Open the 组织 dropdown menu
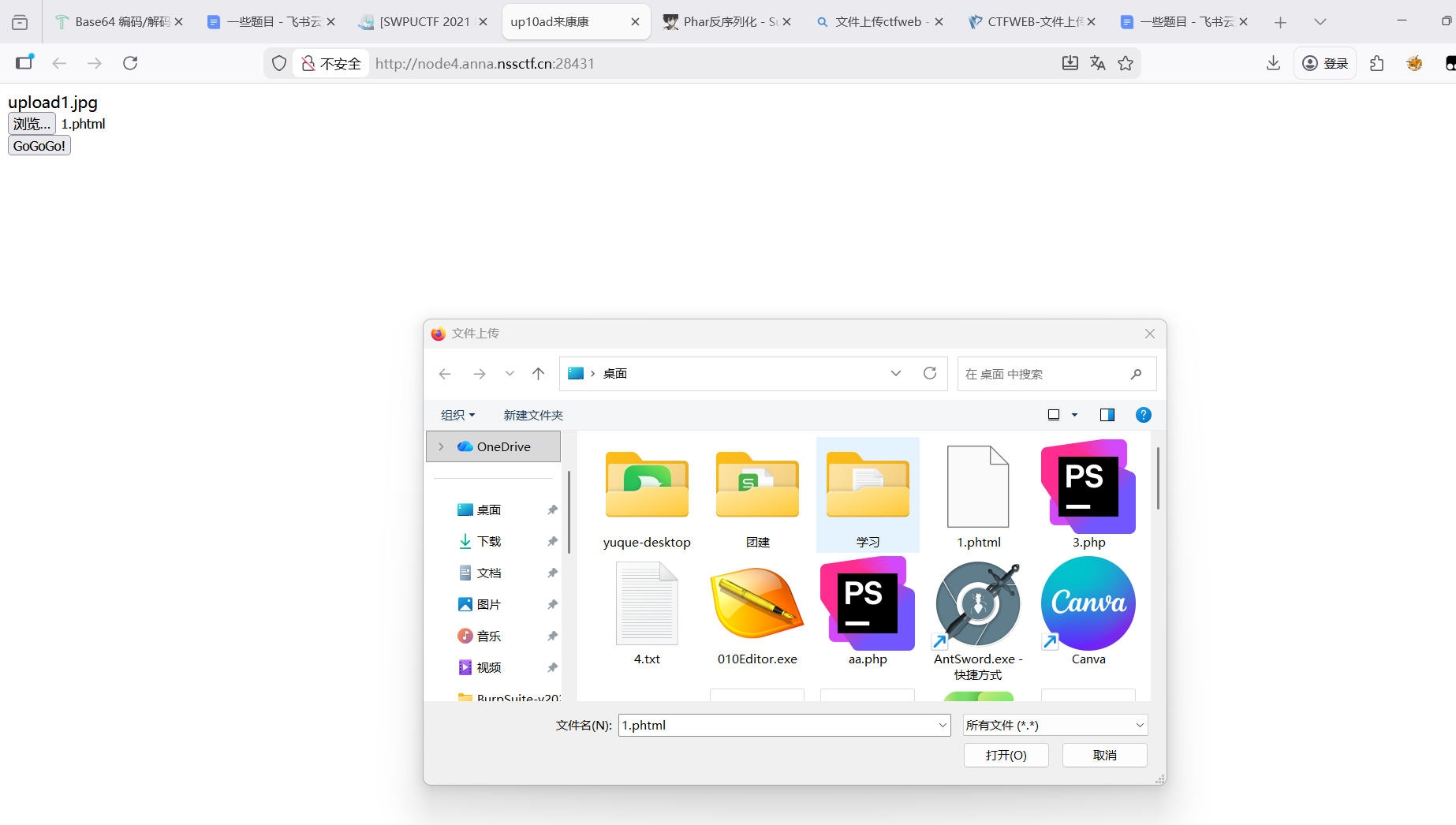The width and height of the screenshot is (1456, 825). click(x=457, y=415)
